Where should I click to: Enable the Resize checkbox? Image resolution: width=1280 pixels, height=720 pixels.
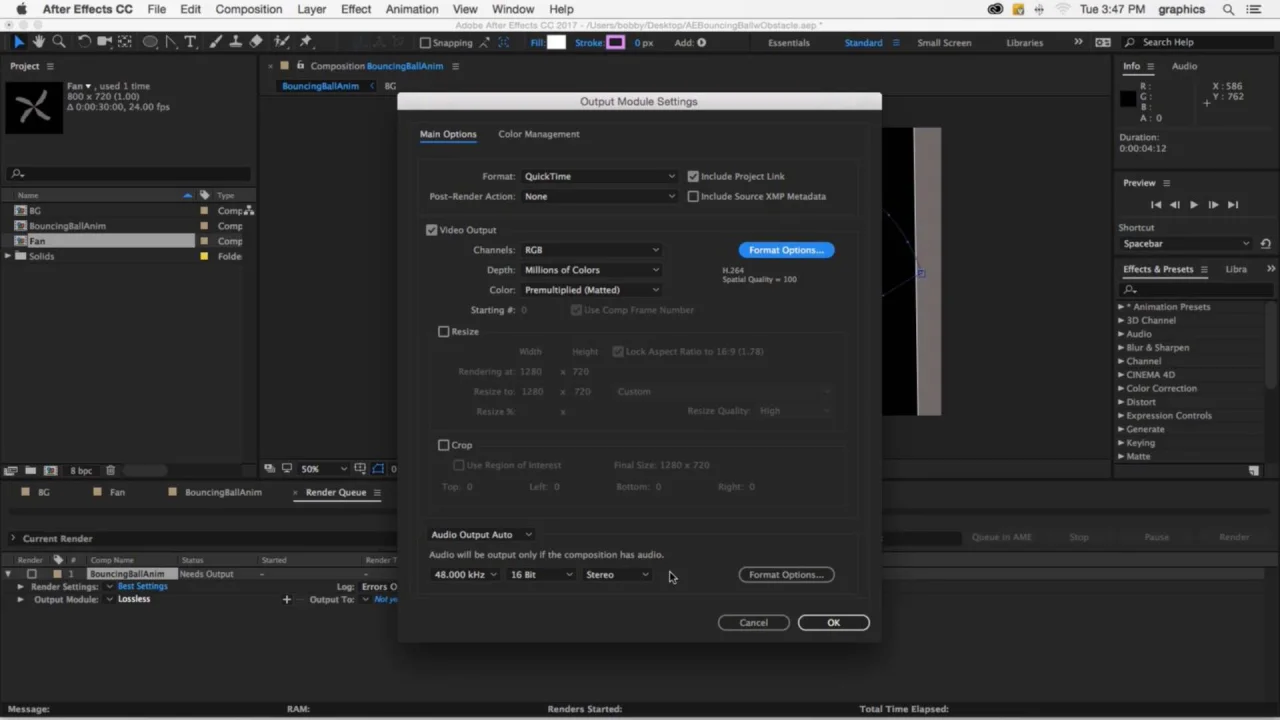[x=444, y=331]
